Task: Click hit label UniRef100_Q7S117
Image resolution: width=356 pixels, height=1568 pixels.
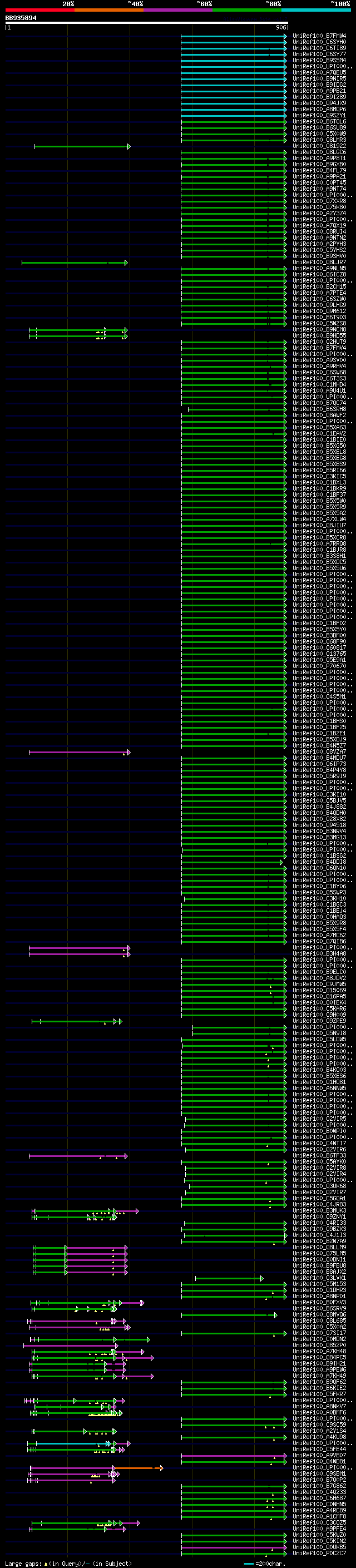Action: coord(319,1333)
